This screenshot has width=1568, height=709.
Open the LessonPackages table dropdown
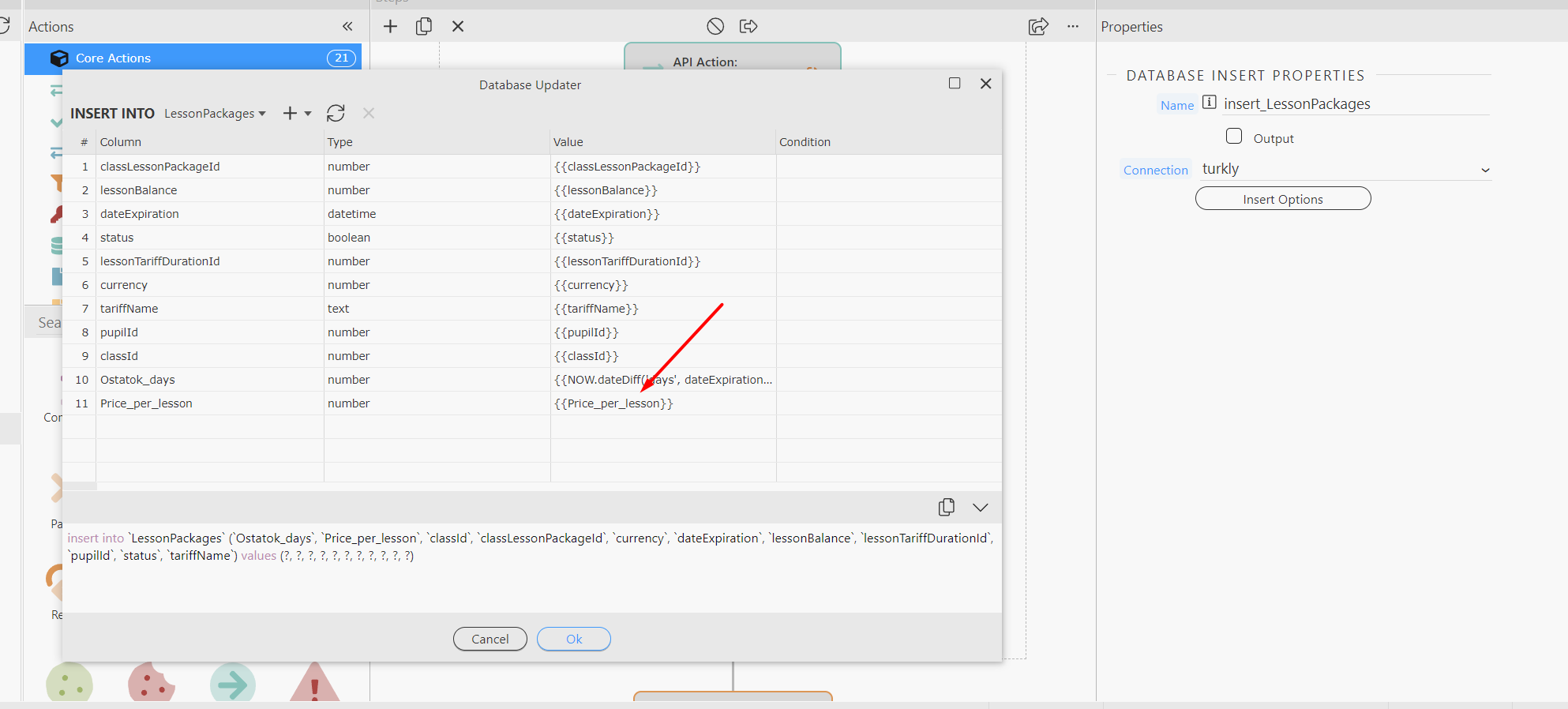pos(215,114)
